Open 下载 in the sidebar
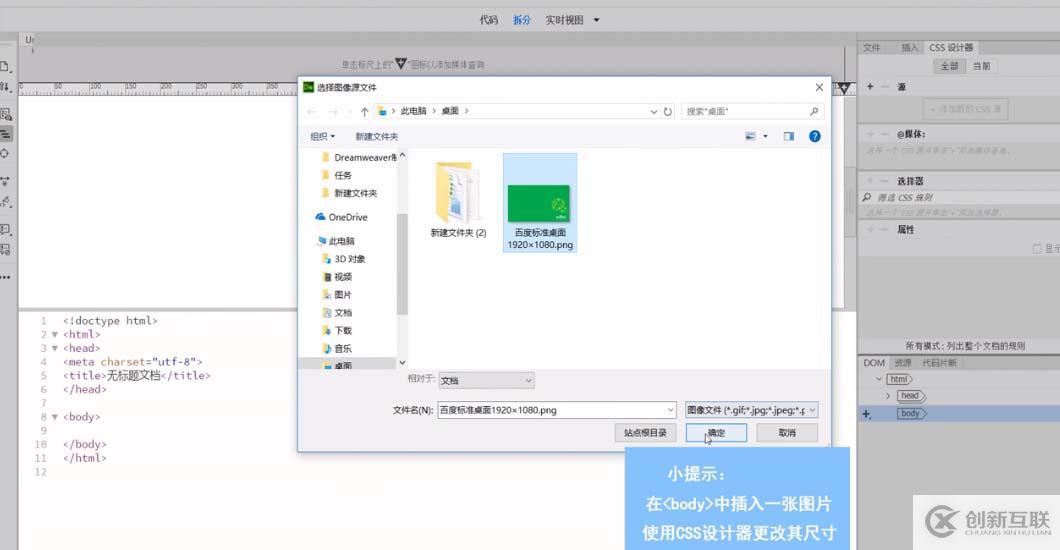The height and width of the screenshot is (550, 1060). click(337, 330)
